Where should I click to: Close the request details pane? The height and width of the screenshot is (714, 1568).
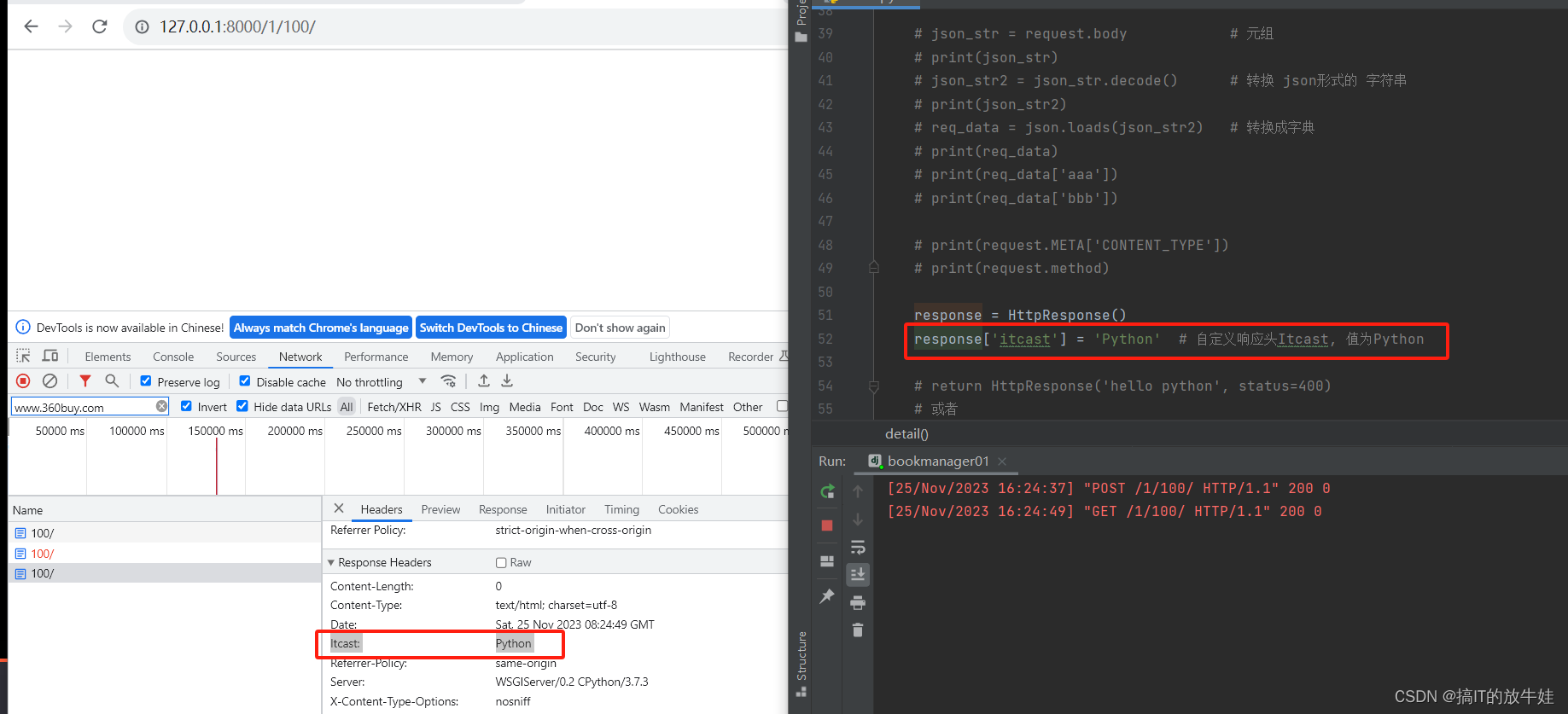click(x=339, y=508)
